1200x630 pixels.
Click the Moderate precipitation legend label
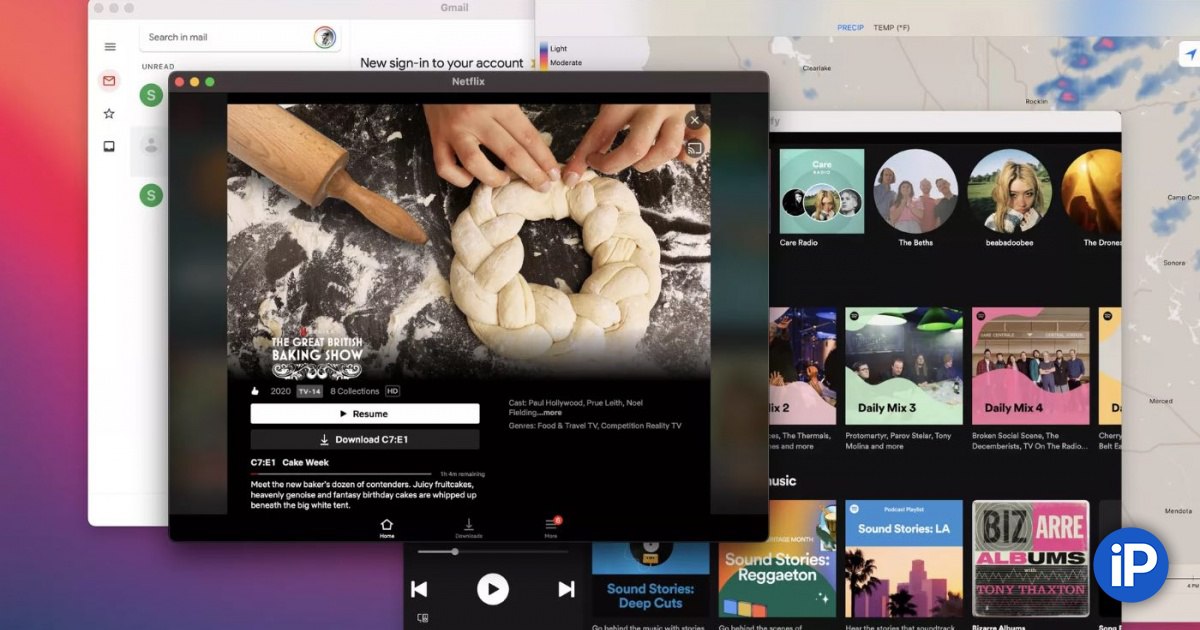pos(566,63)
